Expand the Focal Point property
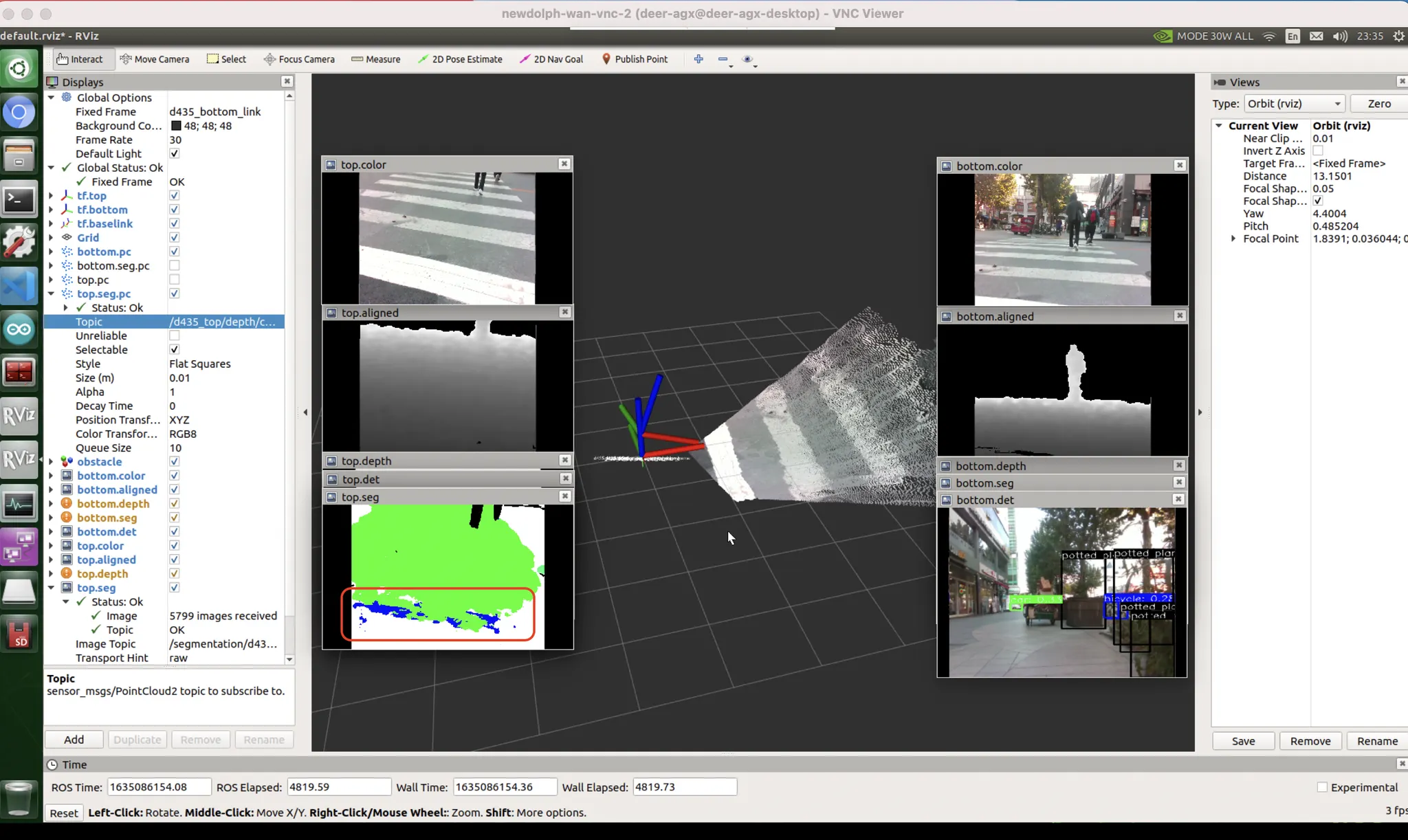1408x840 pixels. 1233,239
